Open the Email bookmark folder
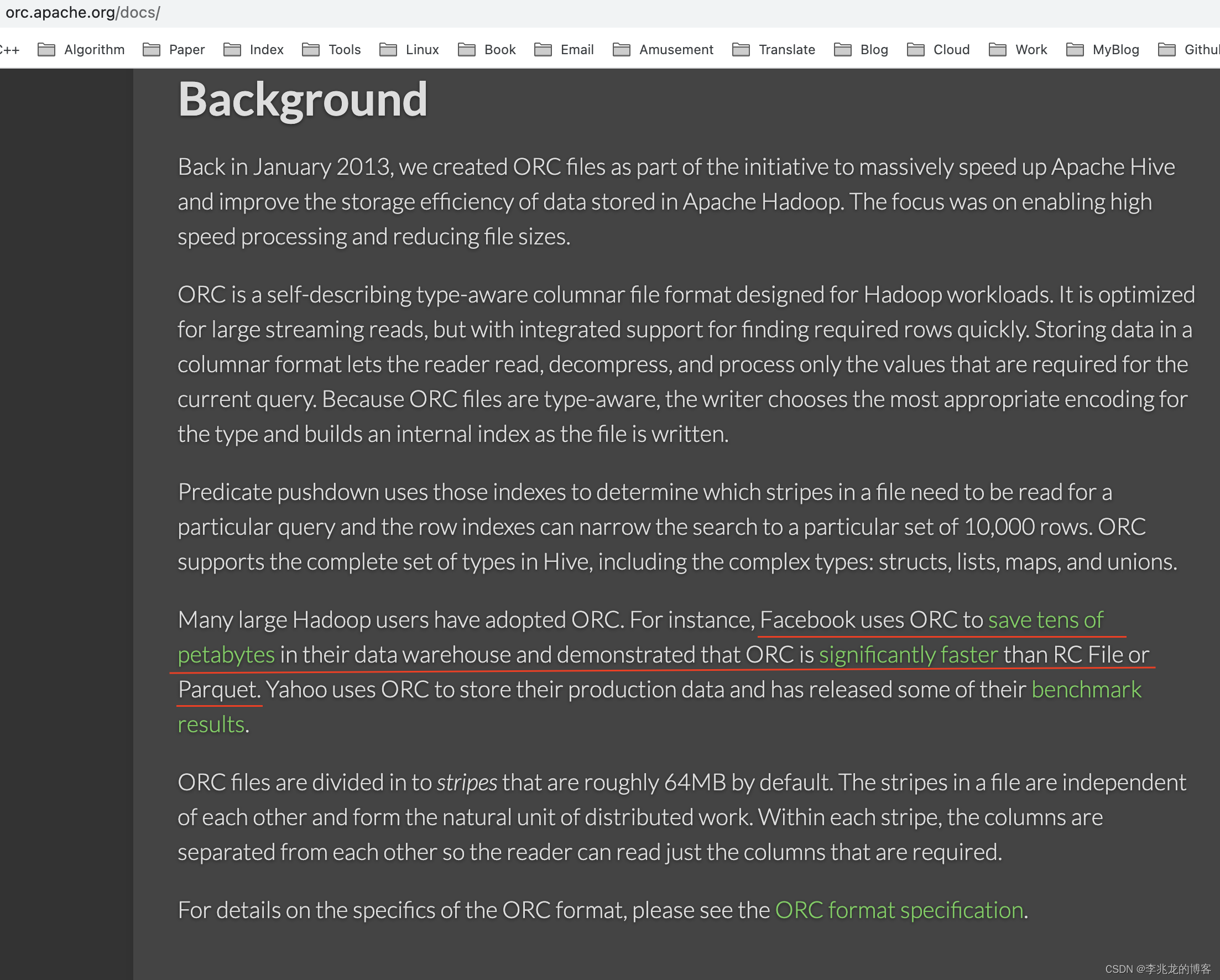Screen dimensions: 1220x980 (564, 50)
